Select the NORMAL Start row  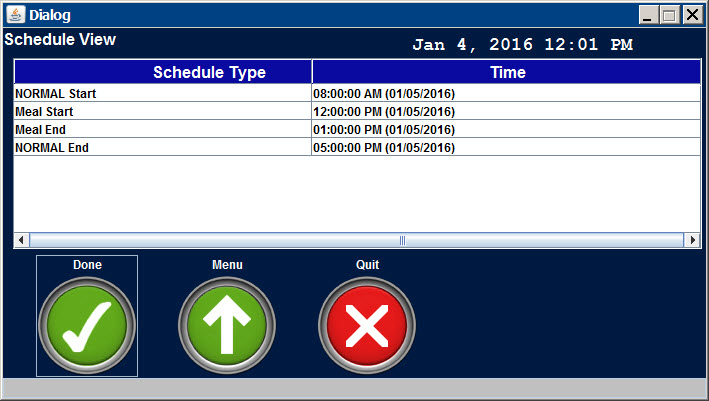pyautogui.click(x=162, y=93)
